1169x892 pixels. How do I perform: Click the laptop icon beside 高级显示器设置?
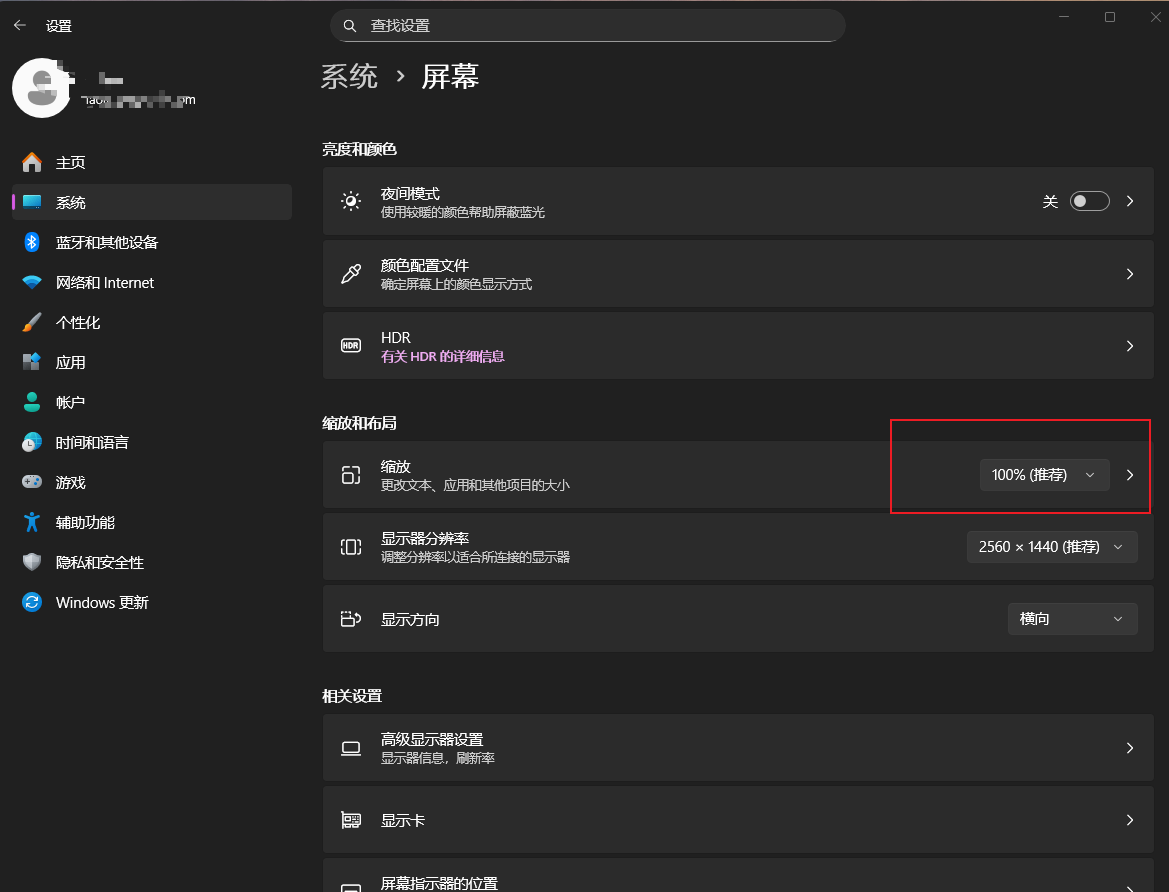click(x=351, y=748)
